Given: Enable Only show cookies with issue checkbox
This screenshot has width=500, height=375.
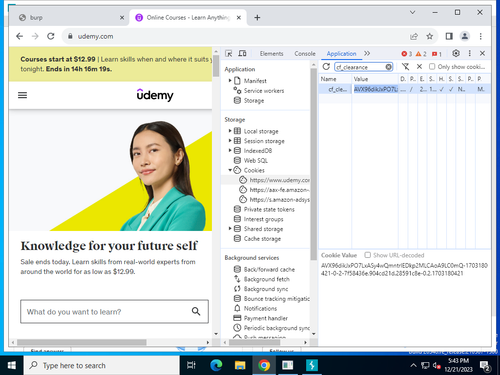Looking at the screenshot, I should coord(432,67).
